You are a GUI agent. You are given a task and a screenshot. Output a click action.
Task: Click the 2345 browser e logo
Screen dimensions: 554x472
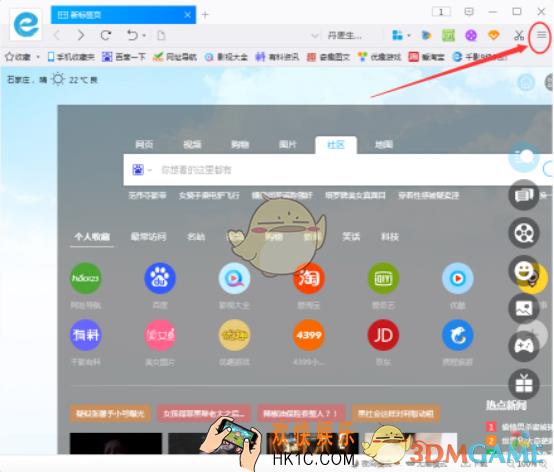click(x=26, y=24)
